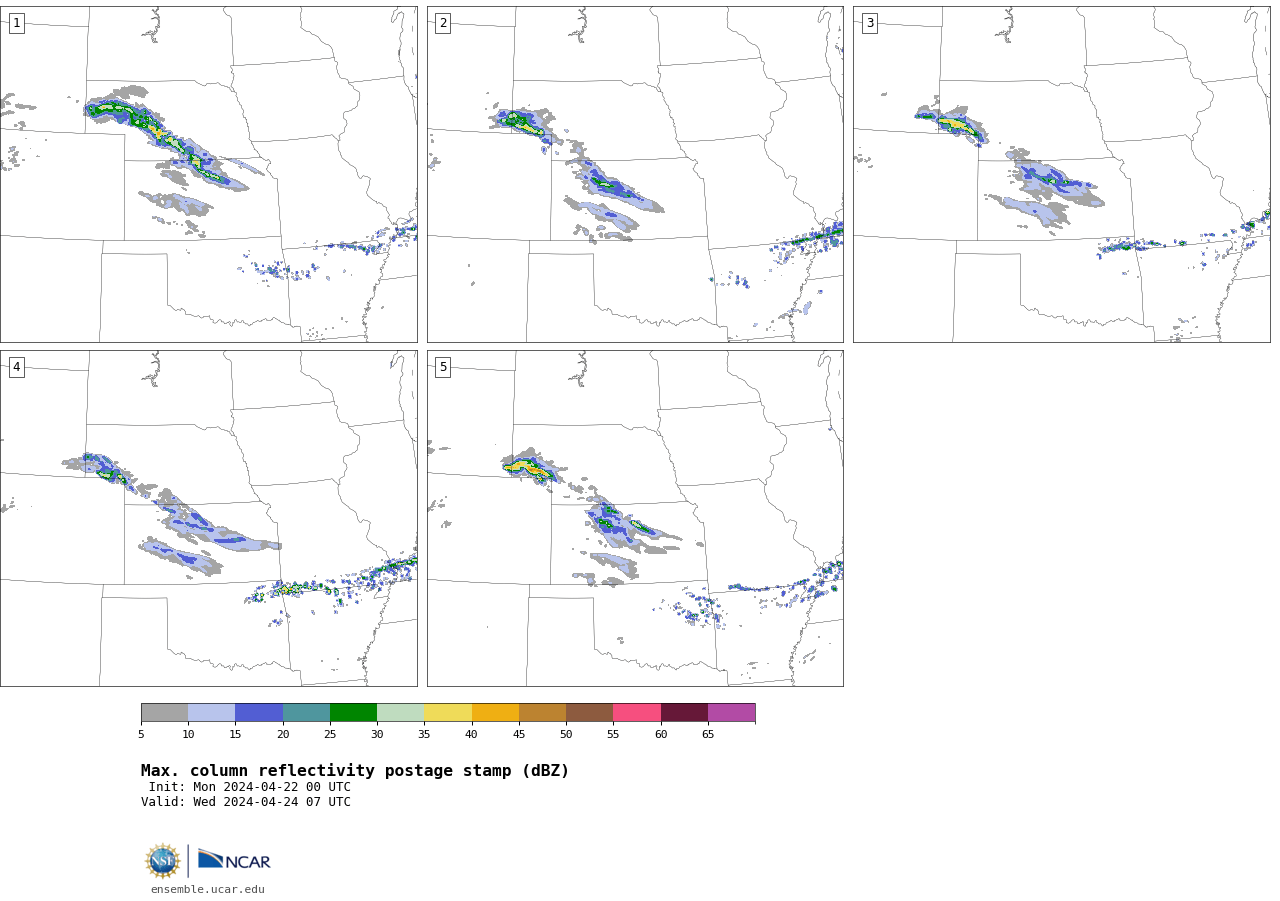Select the blue 15-20 dBZ swatch
1280x901 pixels.
coord(259,713)
